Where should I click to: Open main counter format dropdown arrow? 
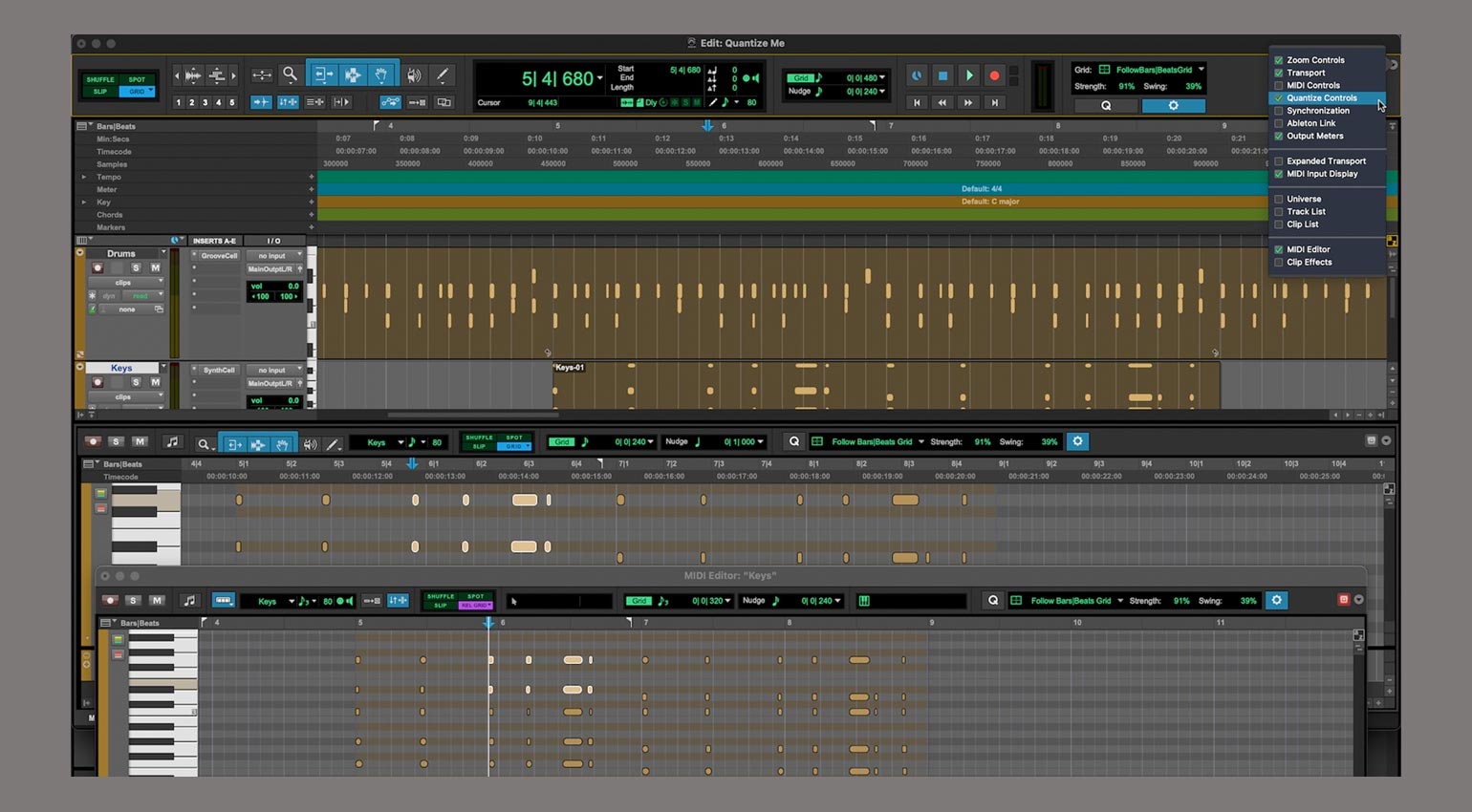tap(600, 78)
